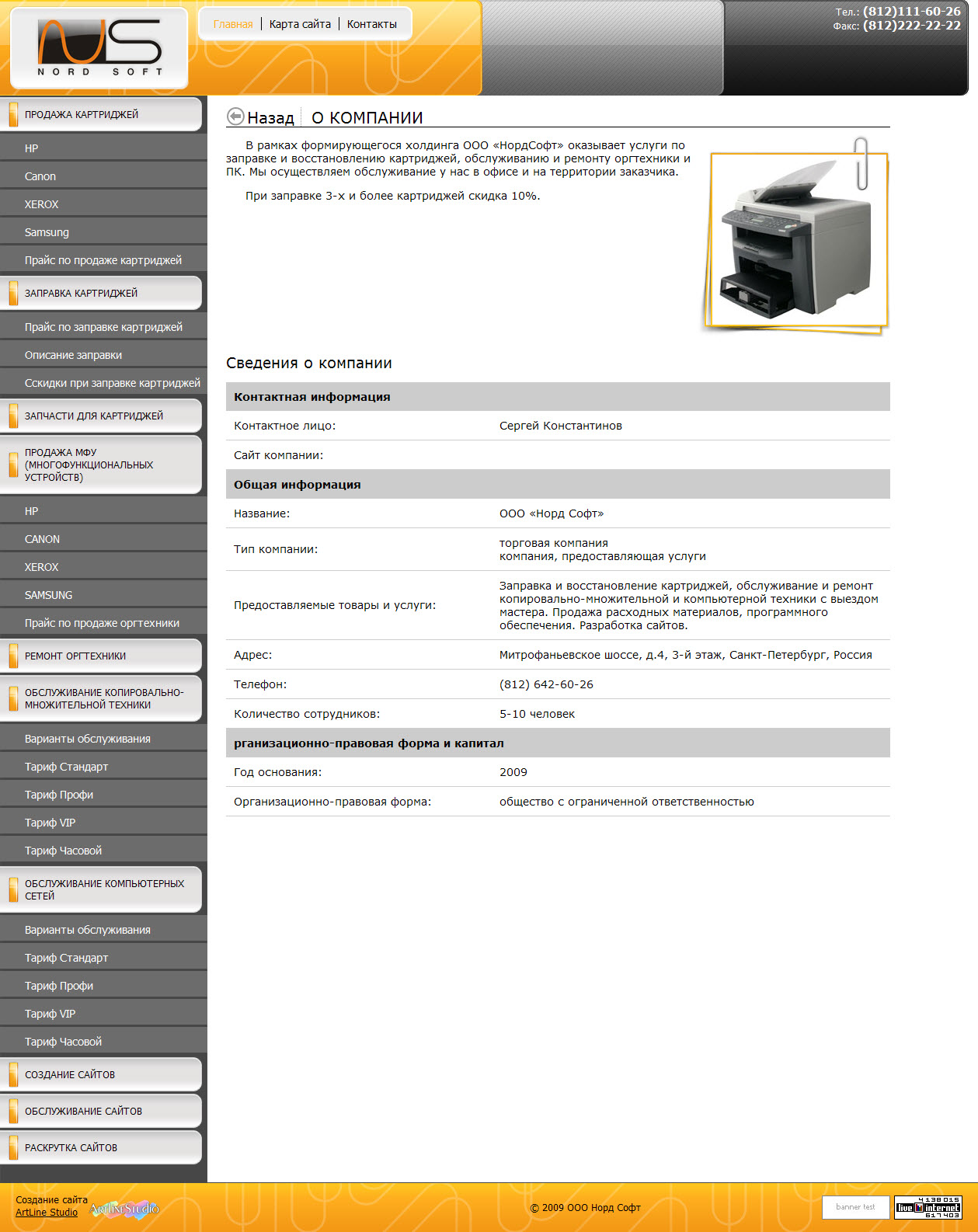Open ОБСЛУЖИВАНИЕ КОМПЬЮТЕРНЫХ СЕТЕЙ section
Image resolution: width=978 pixels, height=1232 pixels.
pyautogui.click(x=101, y=889)
